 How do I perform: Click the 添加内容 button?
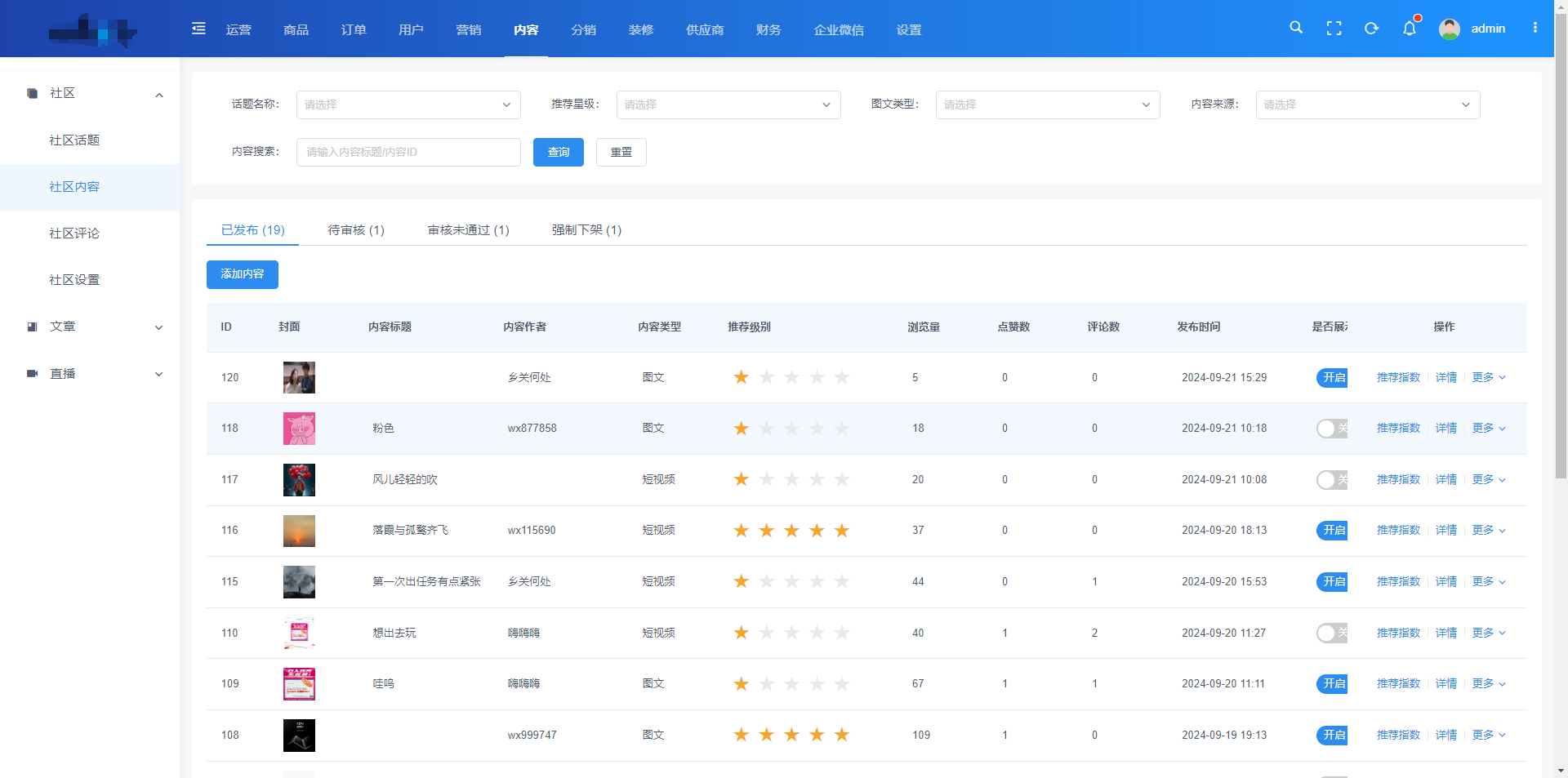click(243, 274)
